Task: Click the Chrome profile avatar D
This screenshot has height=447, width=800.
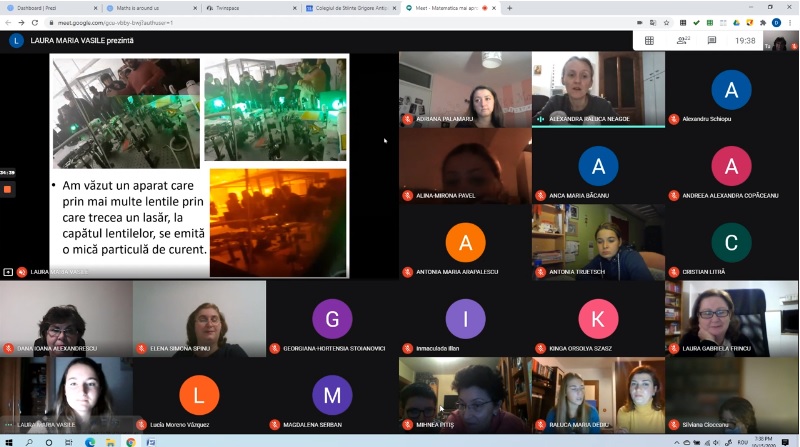Action: pos(776,22)
